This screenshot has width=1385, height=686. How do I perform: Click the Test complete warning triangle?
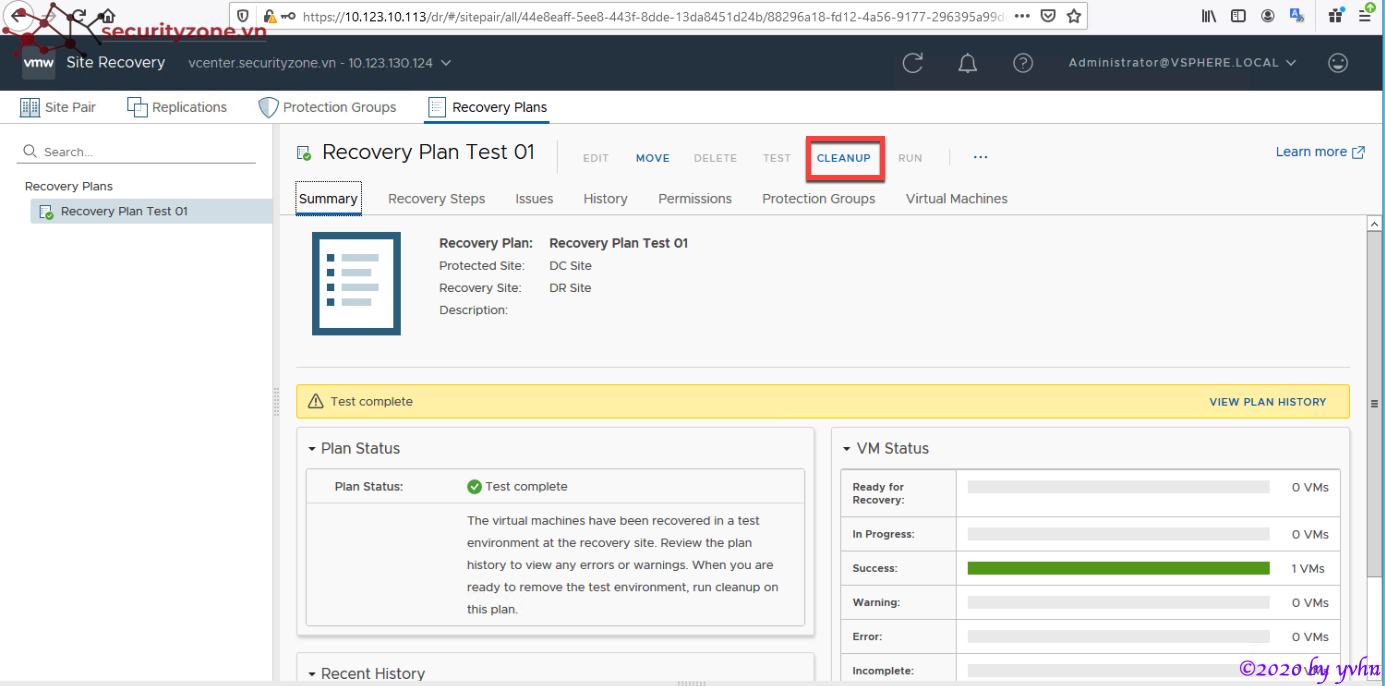(x=316, y=401)
